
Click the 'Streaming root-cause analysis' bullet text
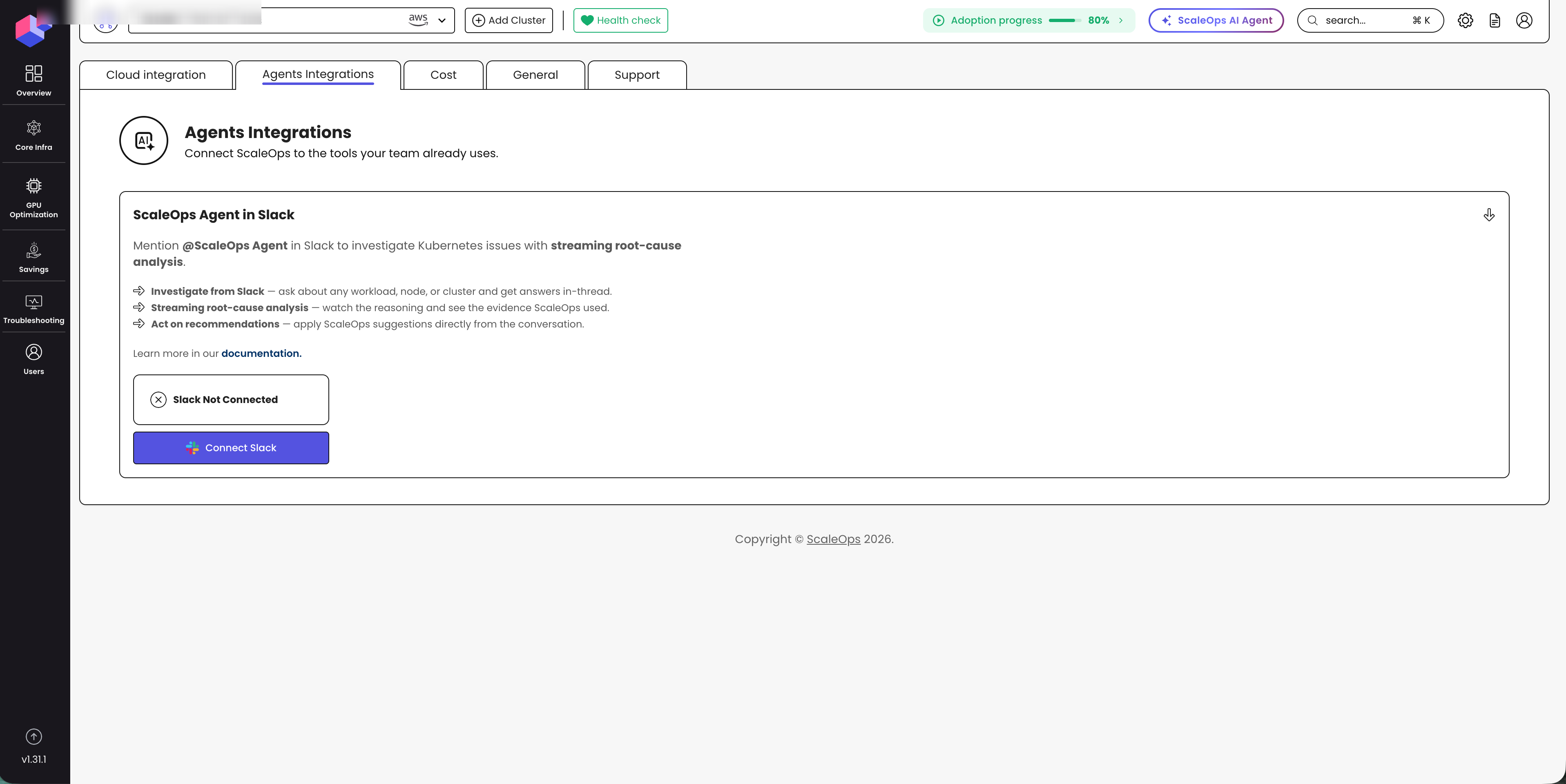[x=229, y=308]
